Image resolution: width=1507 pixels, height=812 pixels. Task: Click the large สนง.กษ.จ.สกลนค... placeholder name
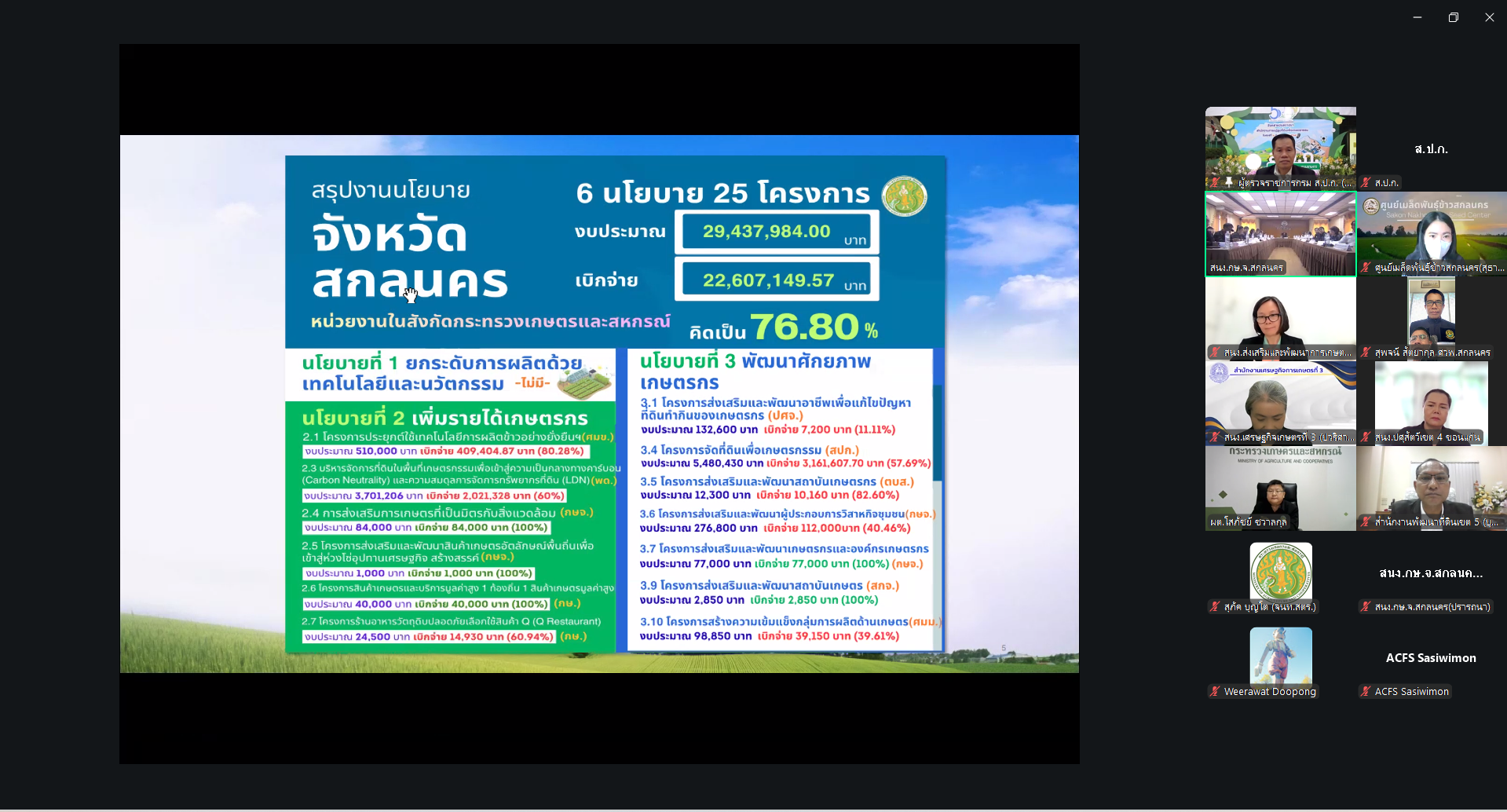coord(1431,573)
